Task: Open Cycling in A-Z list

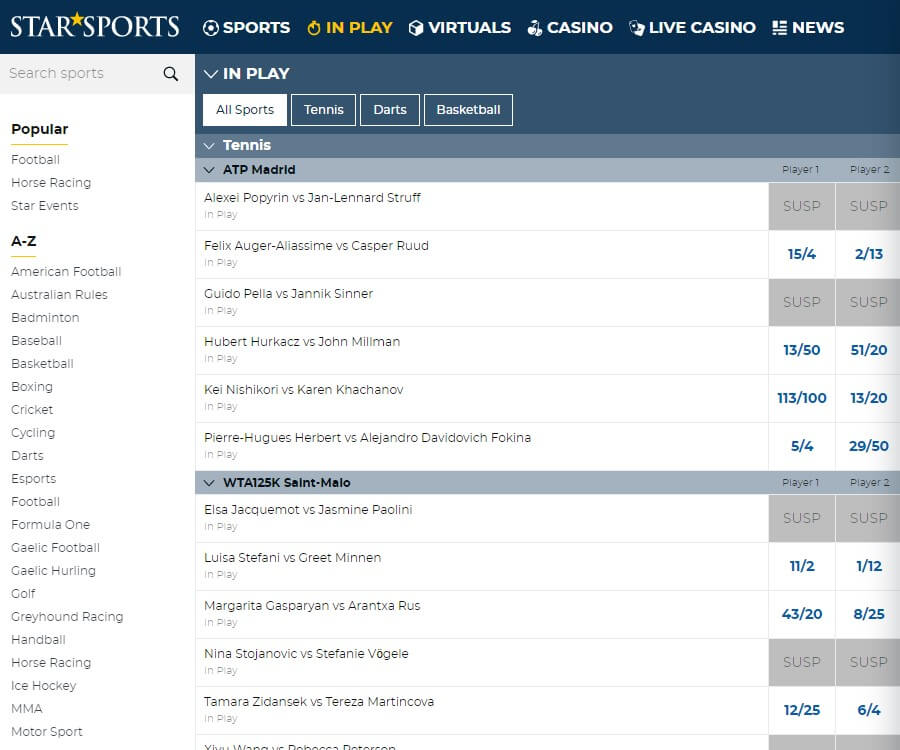Action: pyautogui.click(x=33, y=433)
